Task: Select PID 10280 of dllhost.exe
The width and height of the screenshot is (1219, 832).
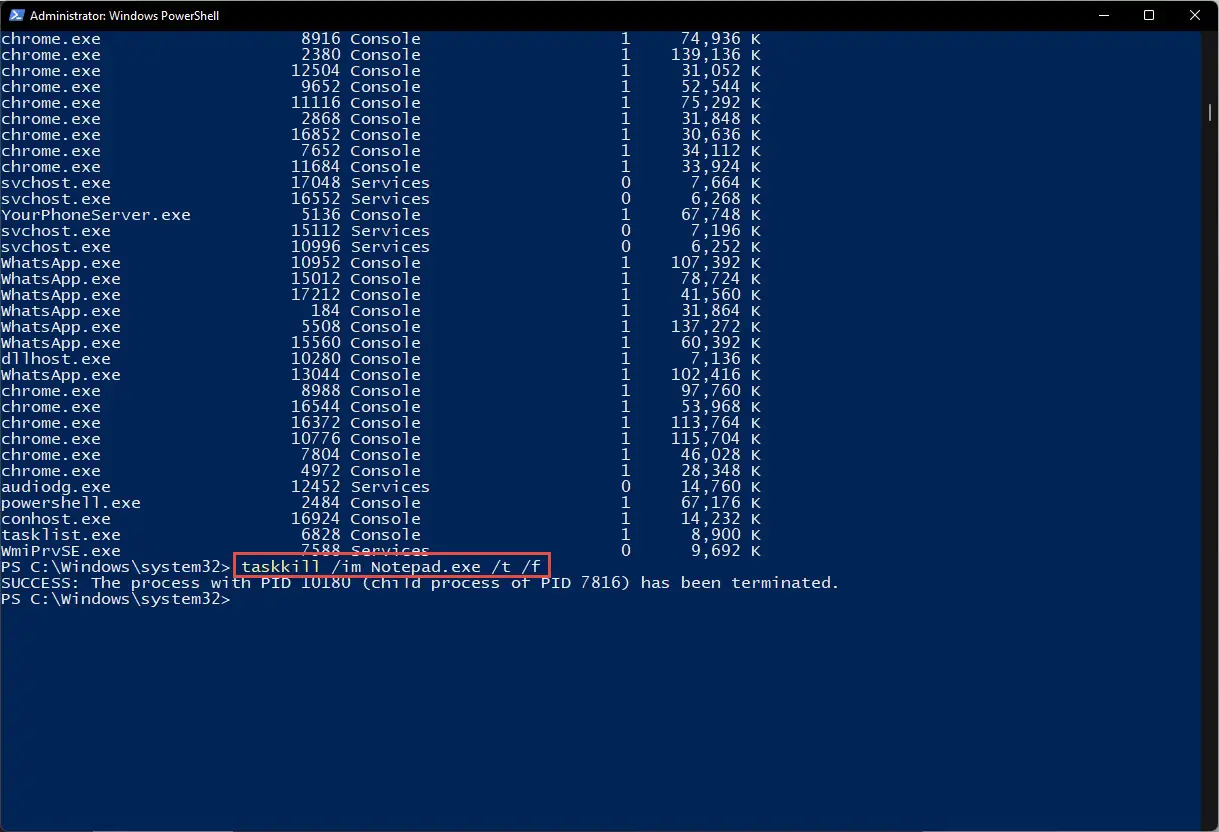Action: [x=316, y=359]
